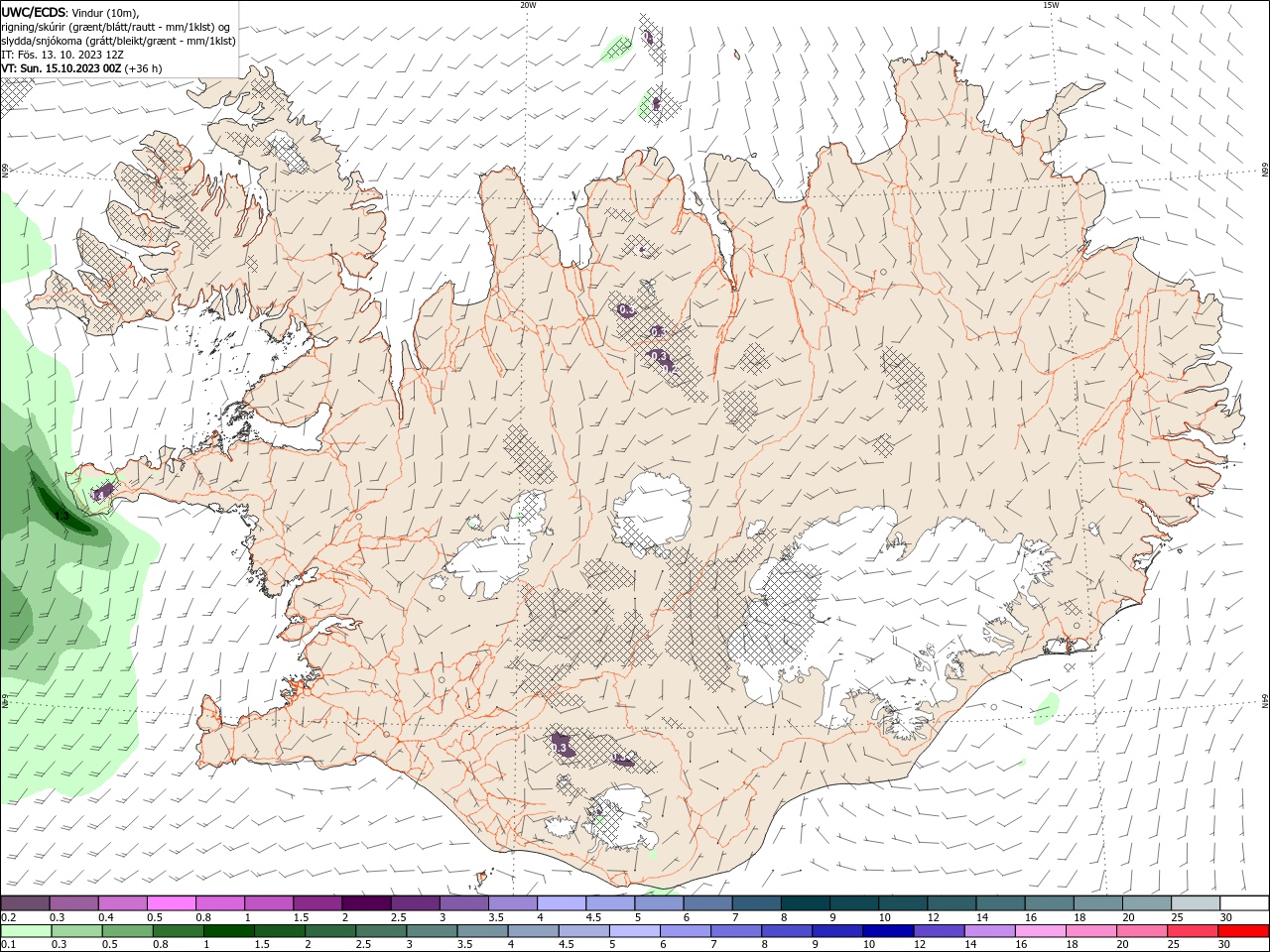This screenshot has width=1270, height=952.
Task: Click the 20W longitude label
Action: (x=528, y=5)
